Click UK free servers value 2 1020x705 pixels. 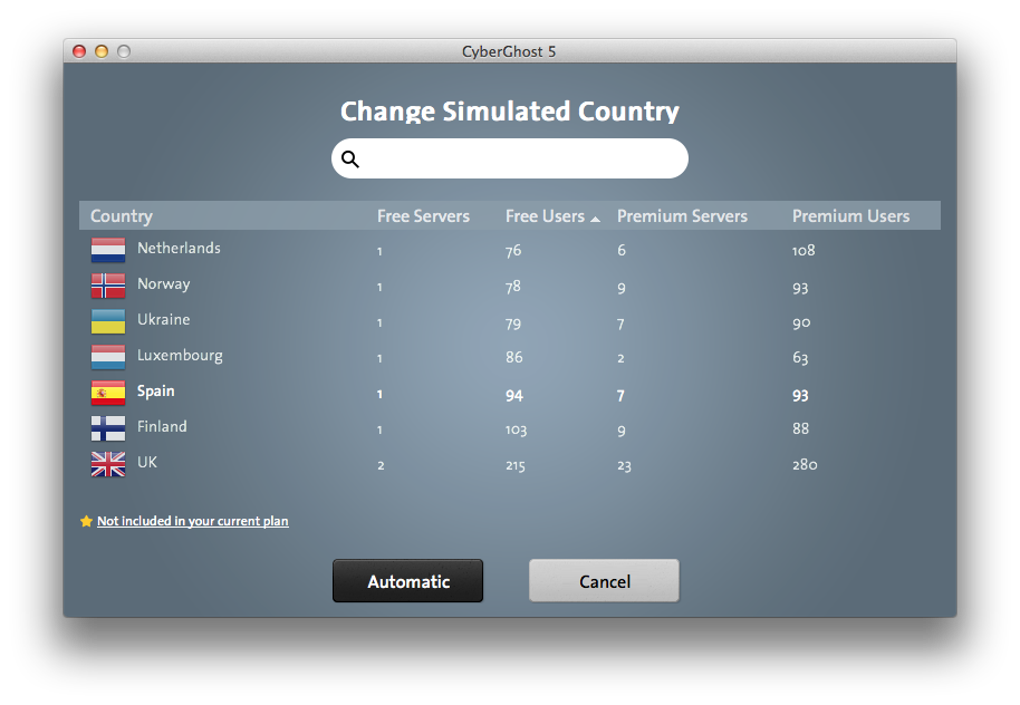point(381,466)
